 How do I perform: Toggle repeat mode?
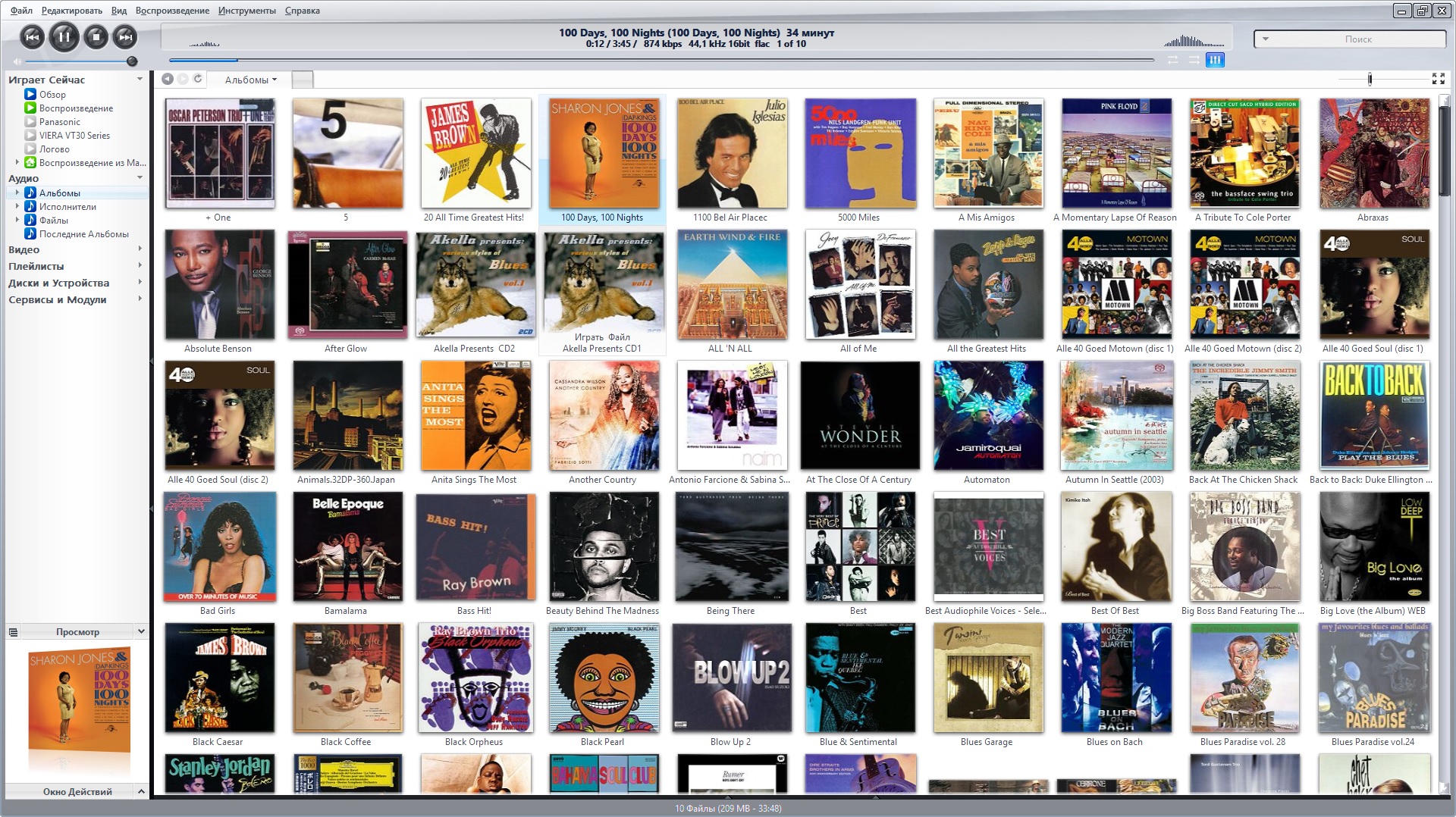point(1172,60)
